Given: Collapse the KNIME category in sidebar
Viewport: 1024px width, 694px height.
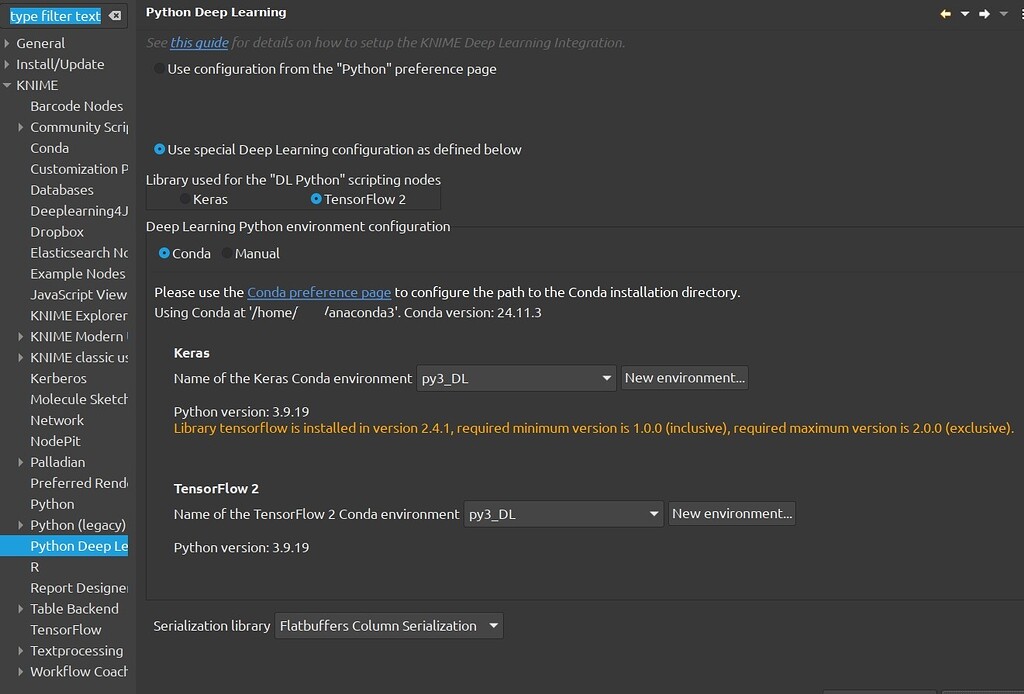Looking at the screenshot, I should click(8, 85).
